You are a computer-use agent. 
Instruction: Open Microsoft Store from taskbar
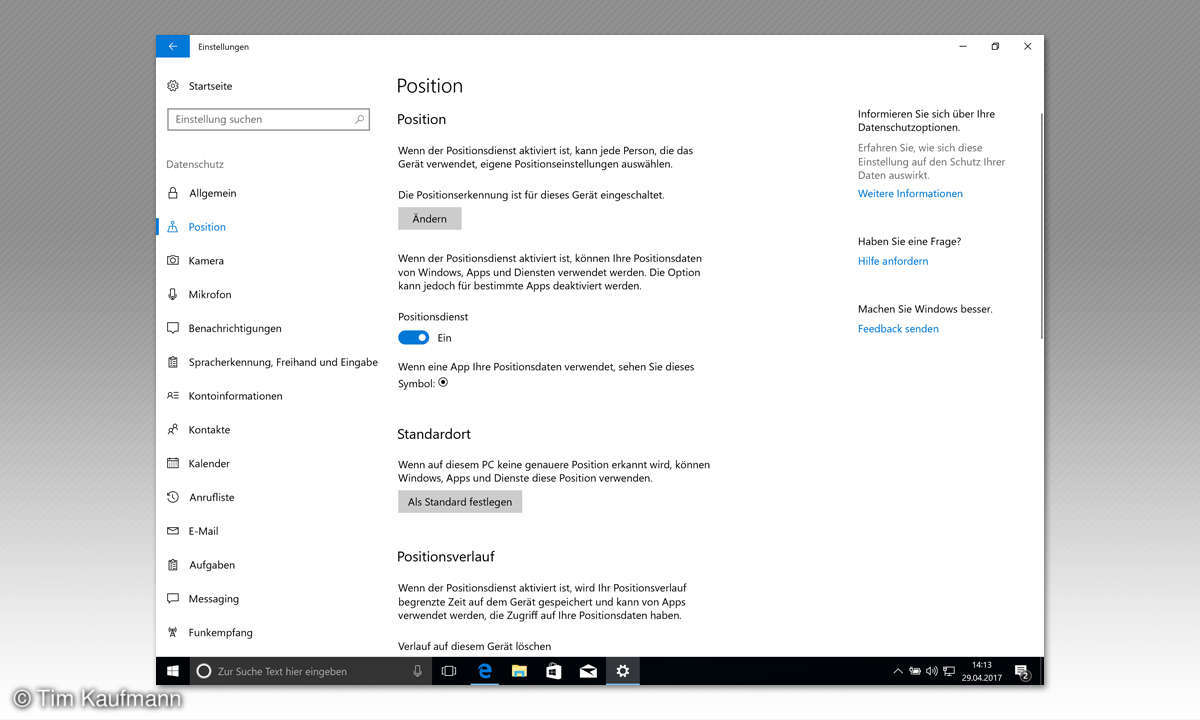click(x=554, y=671)
